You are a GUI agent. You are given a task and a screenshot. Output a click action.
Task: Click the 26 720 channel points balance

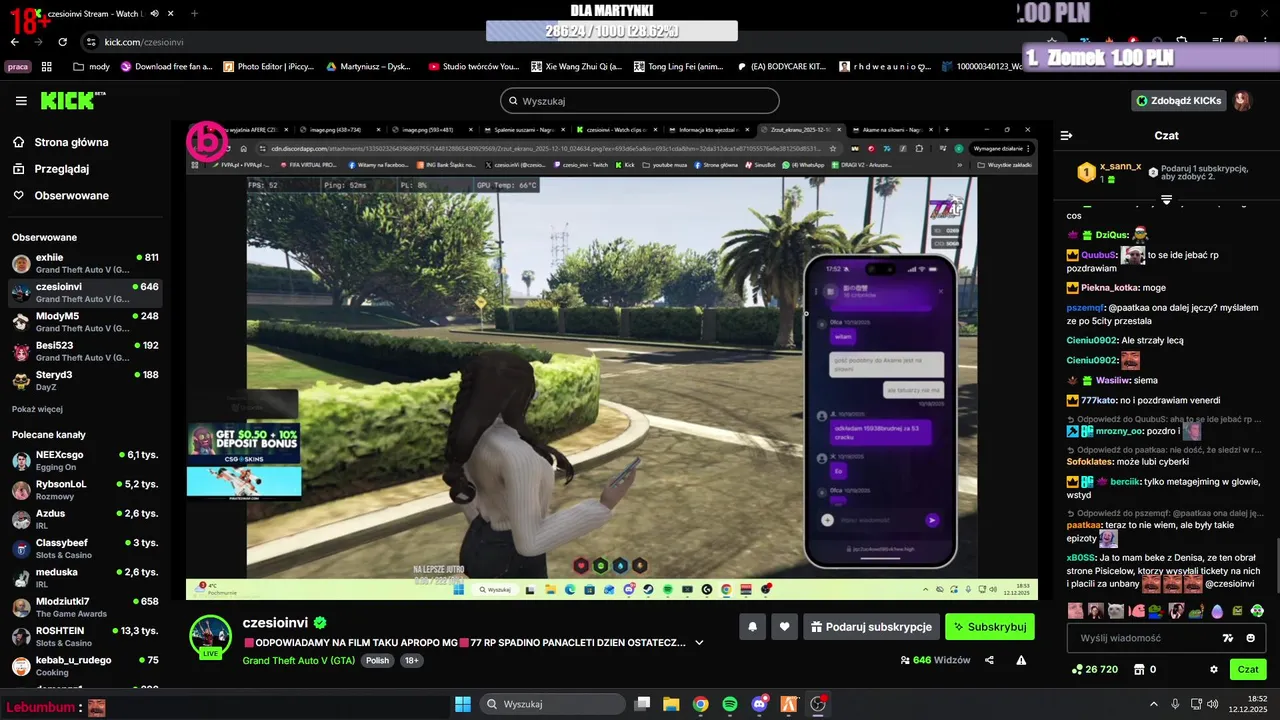click(x=1095, y=669)
